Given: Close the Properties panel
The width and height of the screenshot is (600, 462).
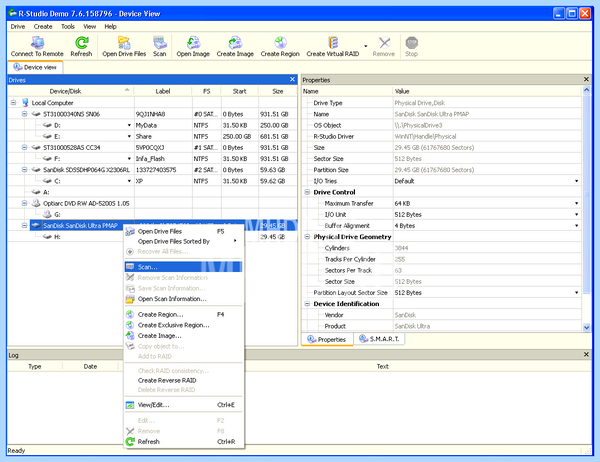Looking at the screenshot, I should click(x=586, y=79).
